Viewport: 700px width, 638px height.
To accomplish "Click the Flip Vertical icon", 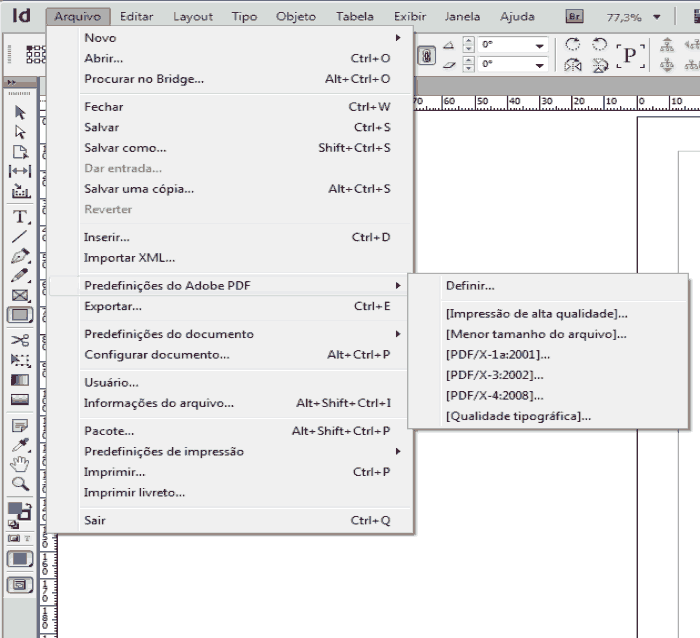I will [x=600, y=66].
